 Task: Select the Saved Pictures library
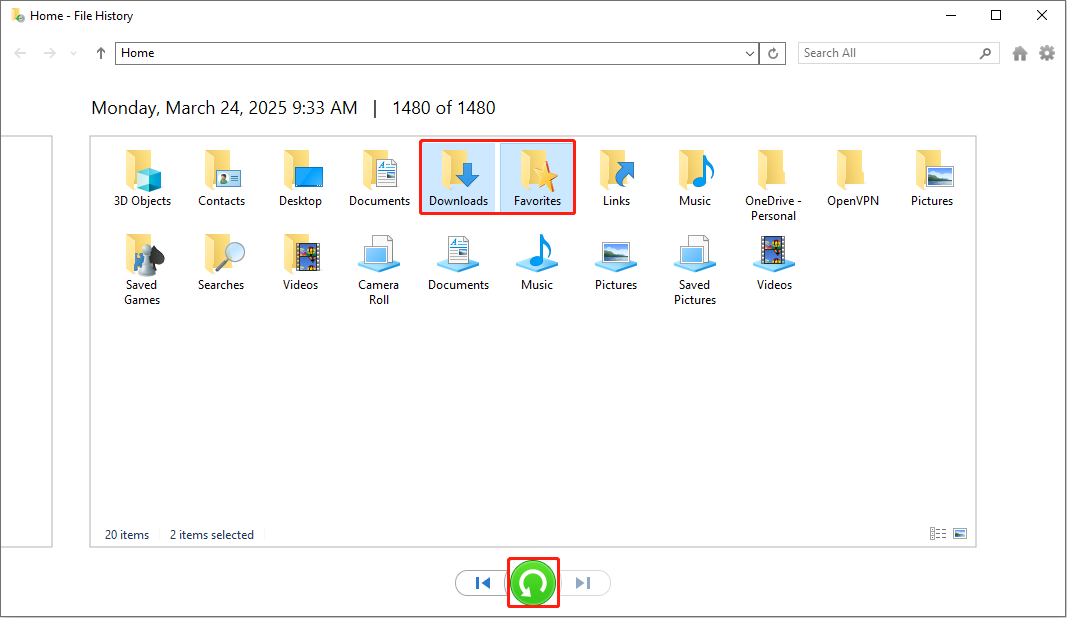tap(694, 268)
